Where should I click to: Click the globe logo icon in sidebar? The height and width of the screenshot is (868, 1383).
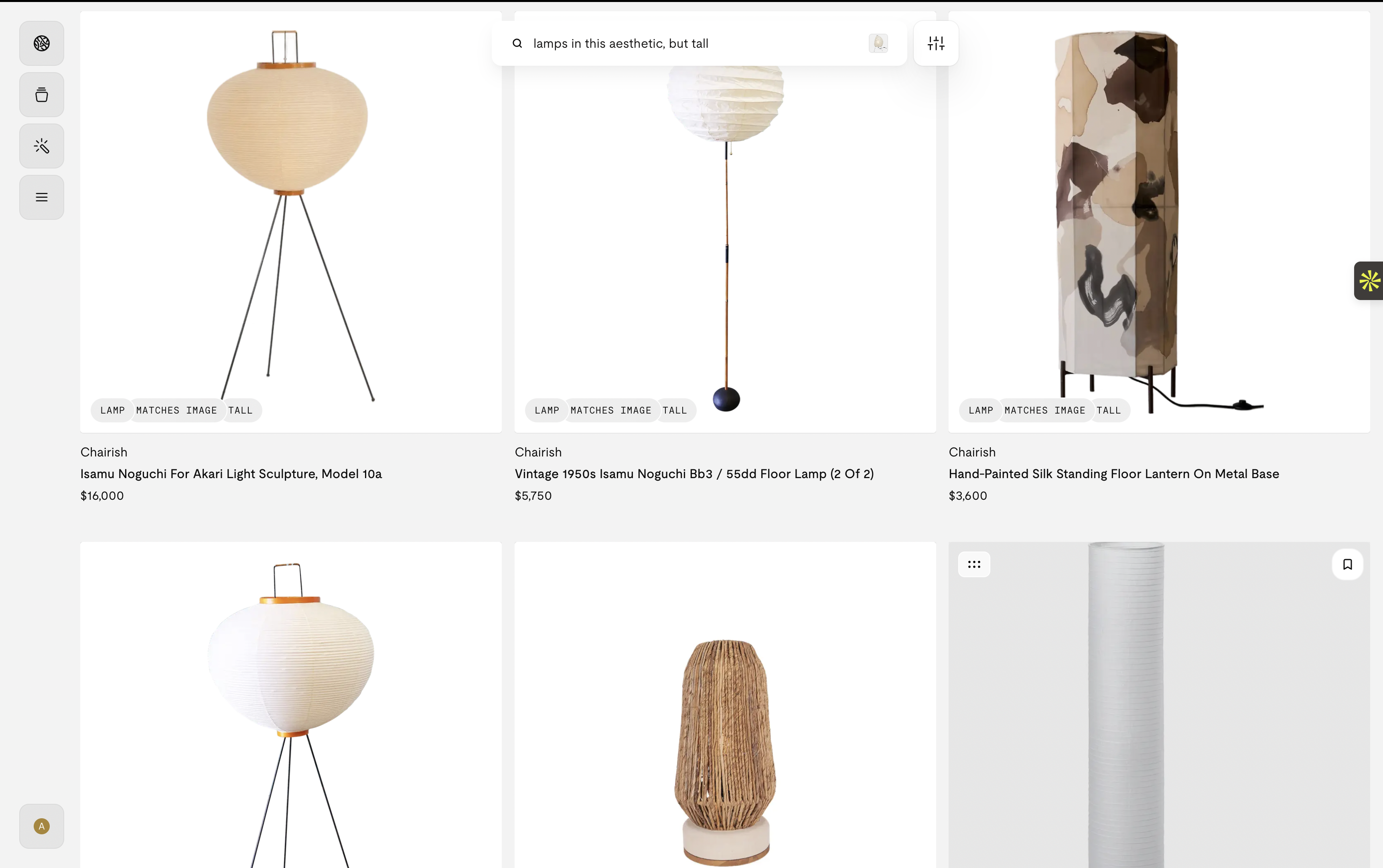tap(41, 44)
